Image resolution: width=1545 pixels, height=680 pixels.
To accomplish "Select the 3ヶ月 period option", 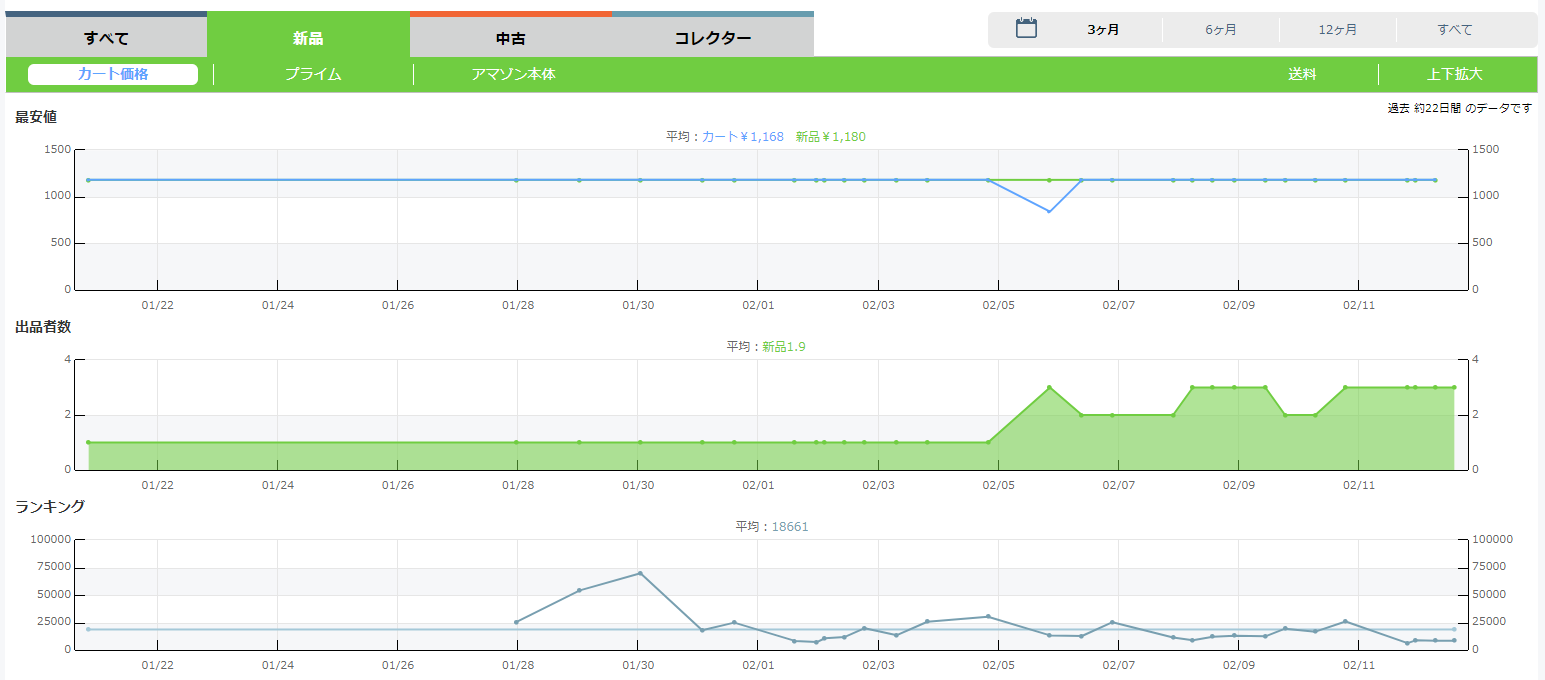I will (x=1103, y=30).
